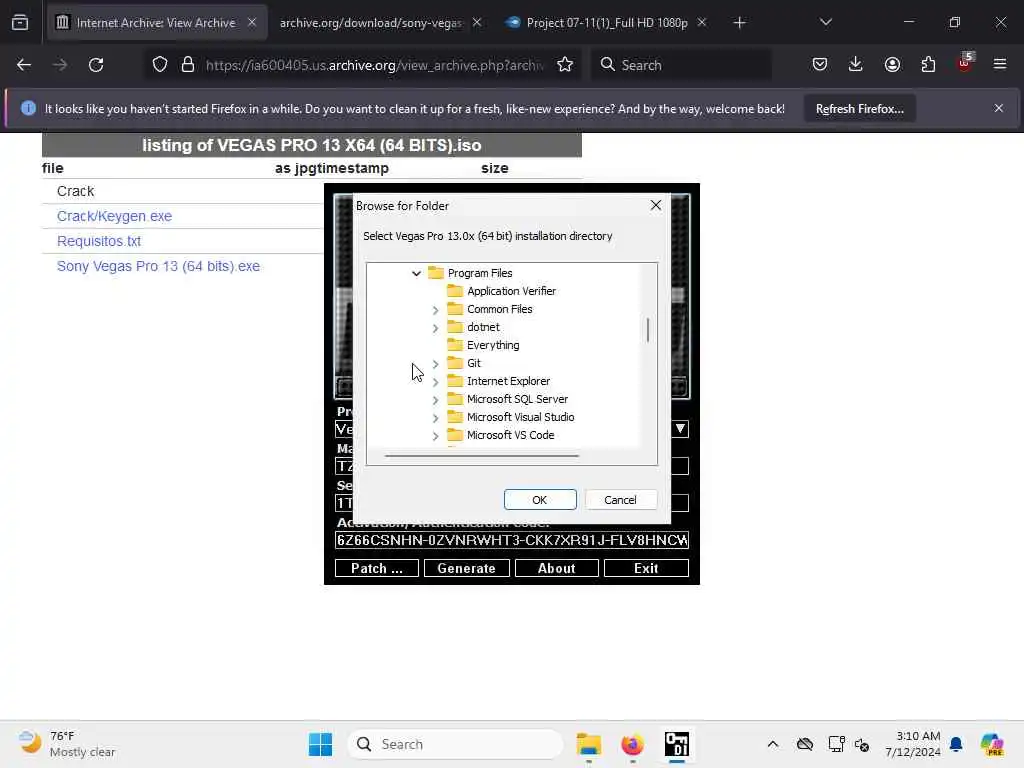This screenshot has width=1024, height=768.
Task: Open a new tab with plus button
Action: click(739, 23)
